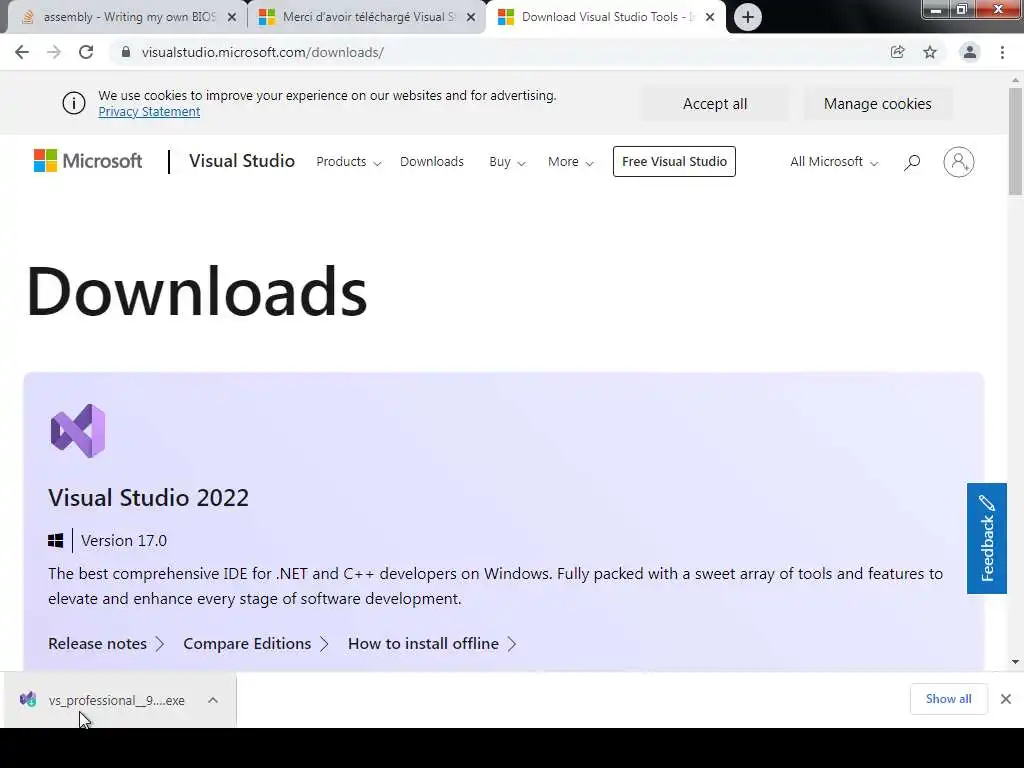Open a new browser tab

coord(748,17)
